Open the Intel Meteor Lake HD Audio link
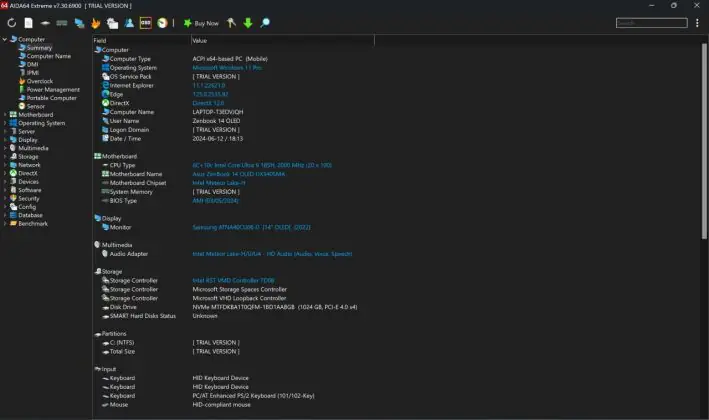 tap(272, 254)
